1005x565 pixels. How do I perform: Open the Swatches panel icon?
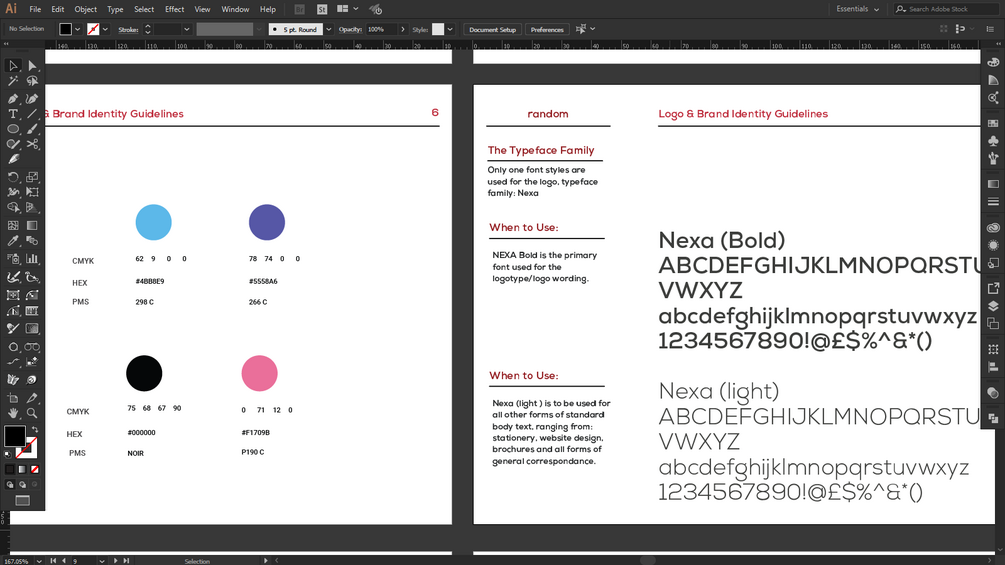(993, 123)
